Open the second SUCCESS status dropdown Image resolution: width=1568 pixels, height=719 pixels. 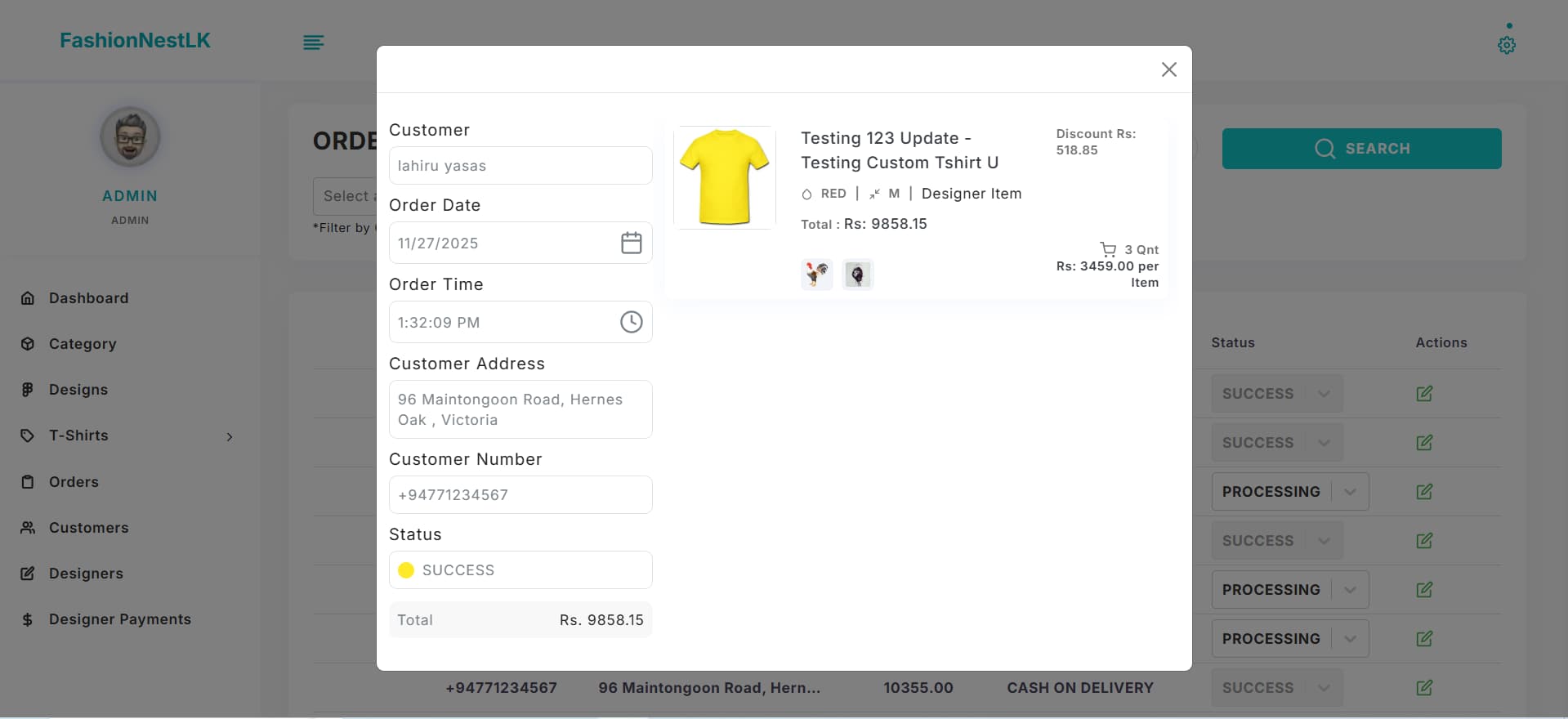(1277, 443)
